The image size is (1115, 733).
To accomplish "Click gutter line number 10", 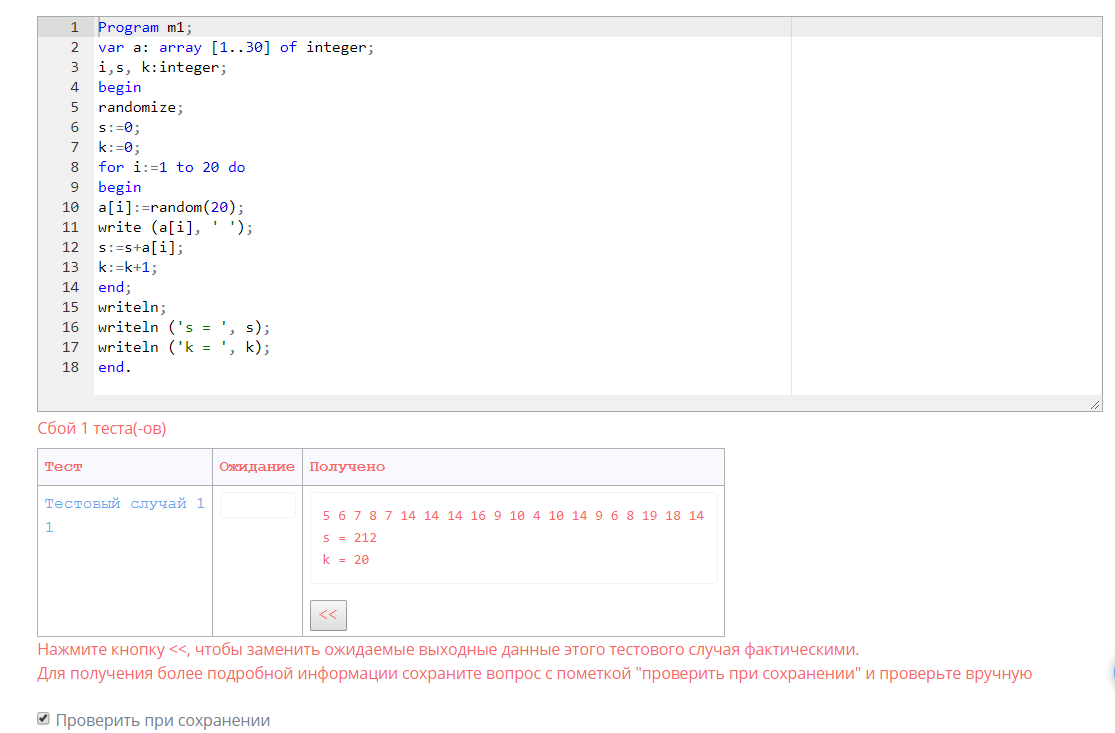I will [x=70, y=207].
